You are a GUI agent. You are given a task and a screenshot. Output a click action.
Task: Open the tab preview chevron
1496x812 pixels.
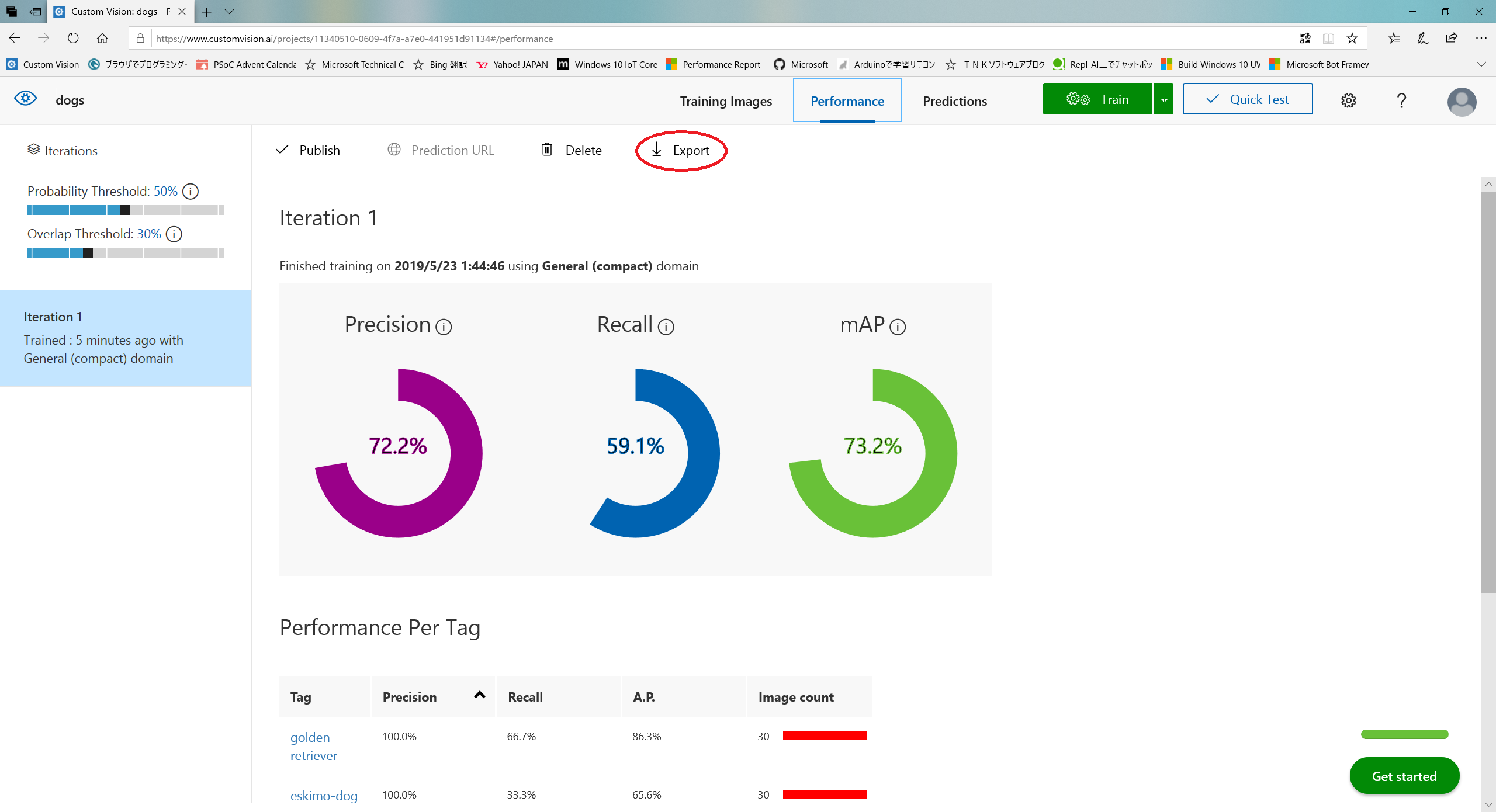(229, 12)
